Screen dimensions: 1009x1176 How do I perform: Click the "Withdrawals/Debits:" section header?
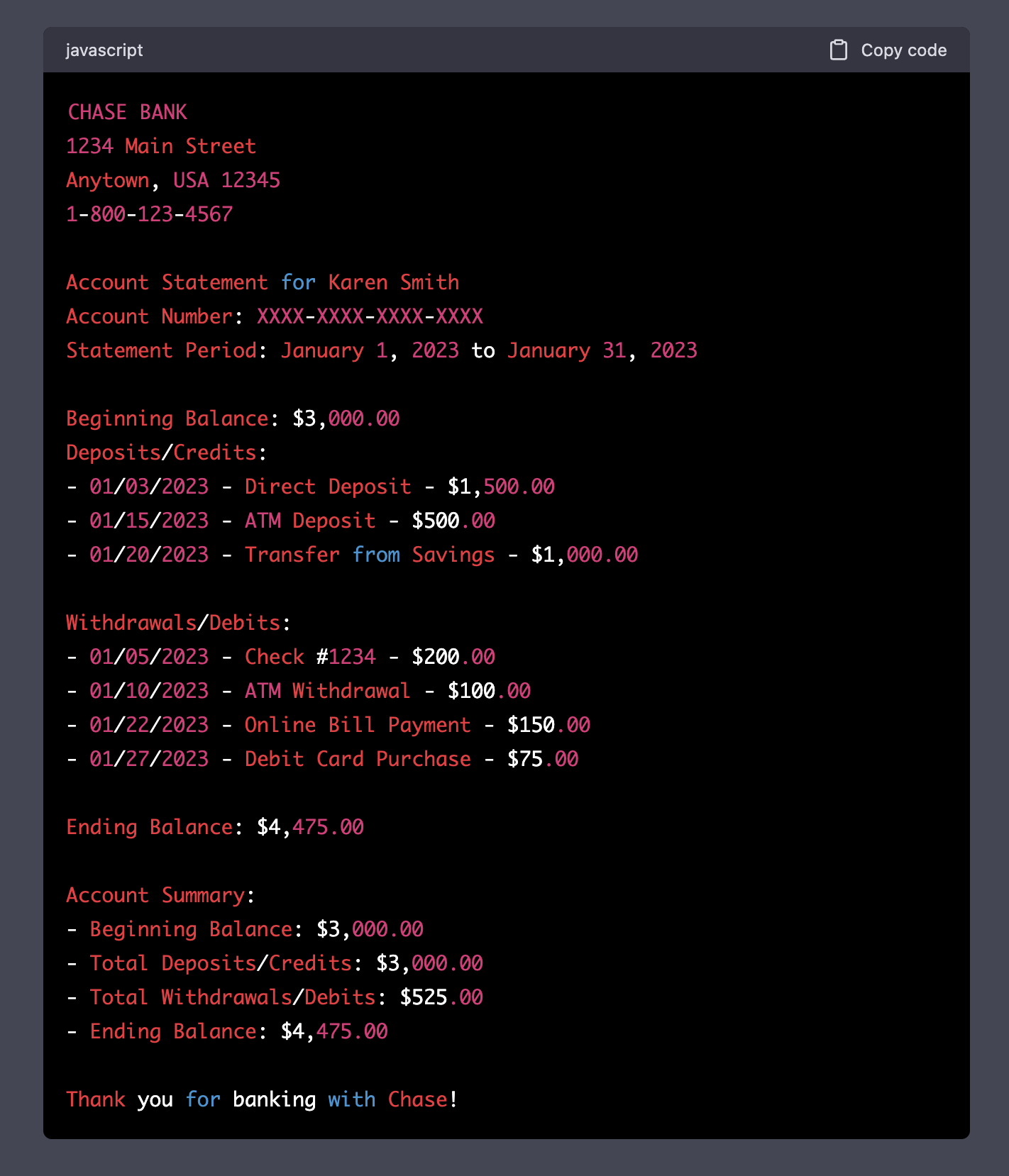pyautogui.click(x=179, y=623)
